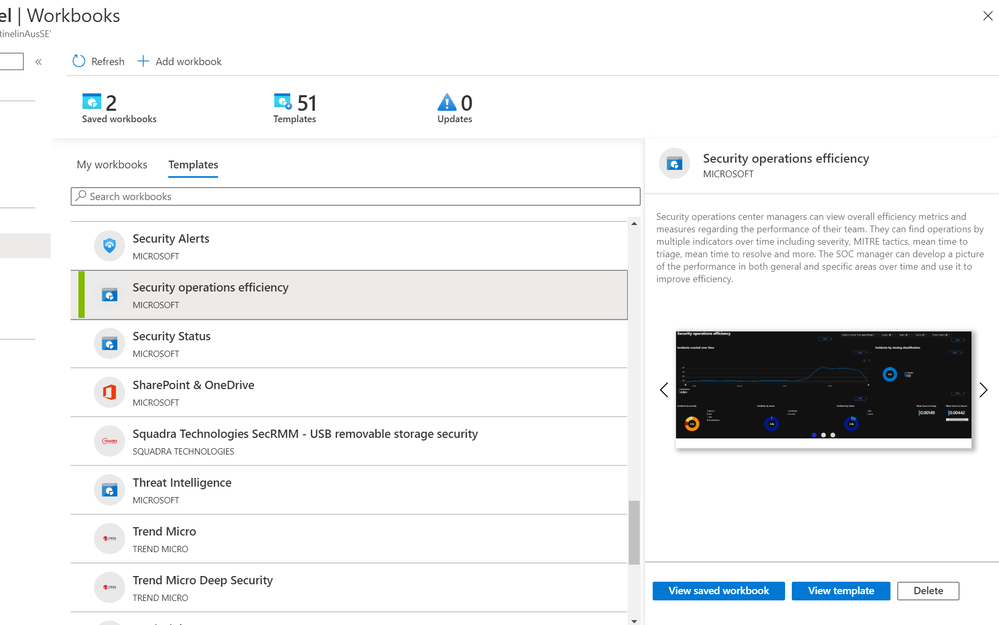
Task: Click the SharePoint & OneDrive Office icon
Action: (110, 392)
